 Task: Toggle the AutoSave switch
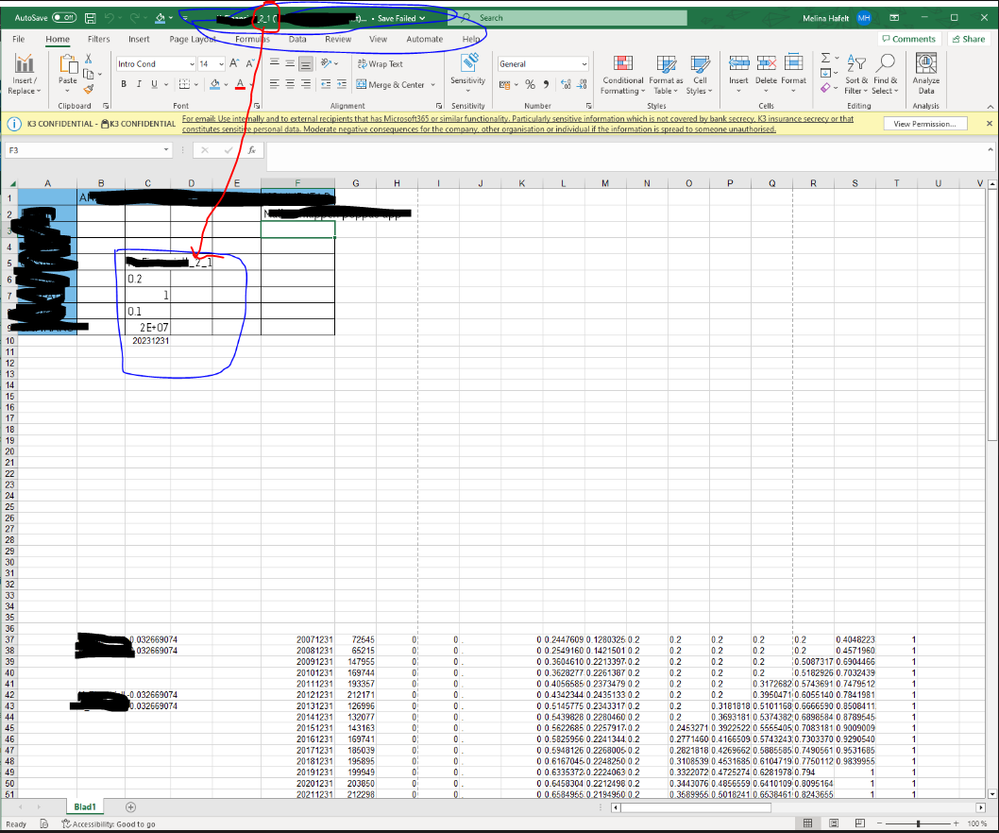coord(64,18)
